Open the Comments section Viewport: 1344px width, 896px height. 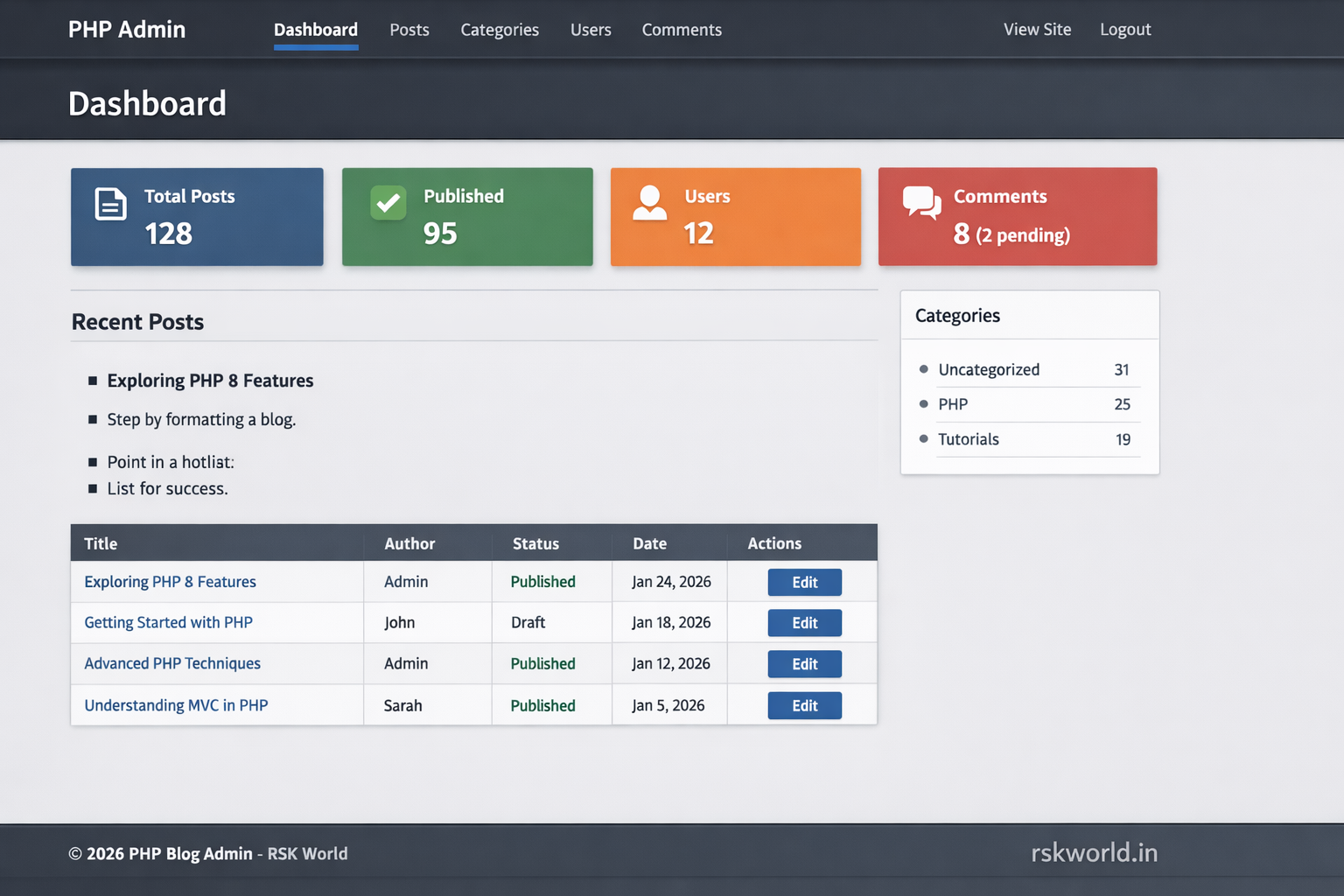point(682,29)
